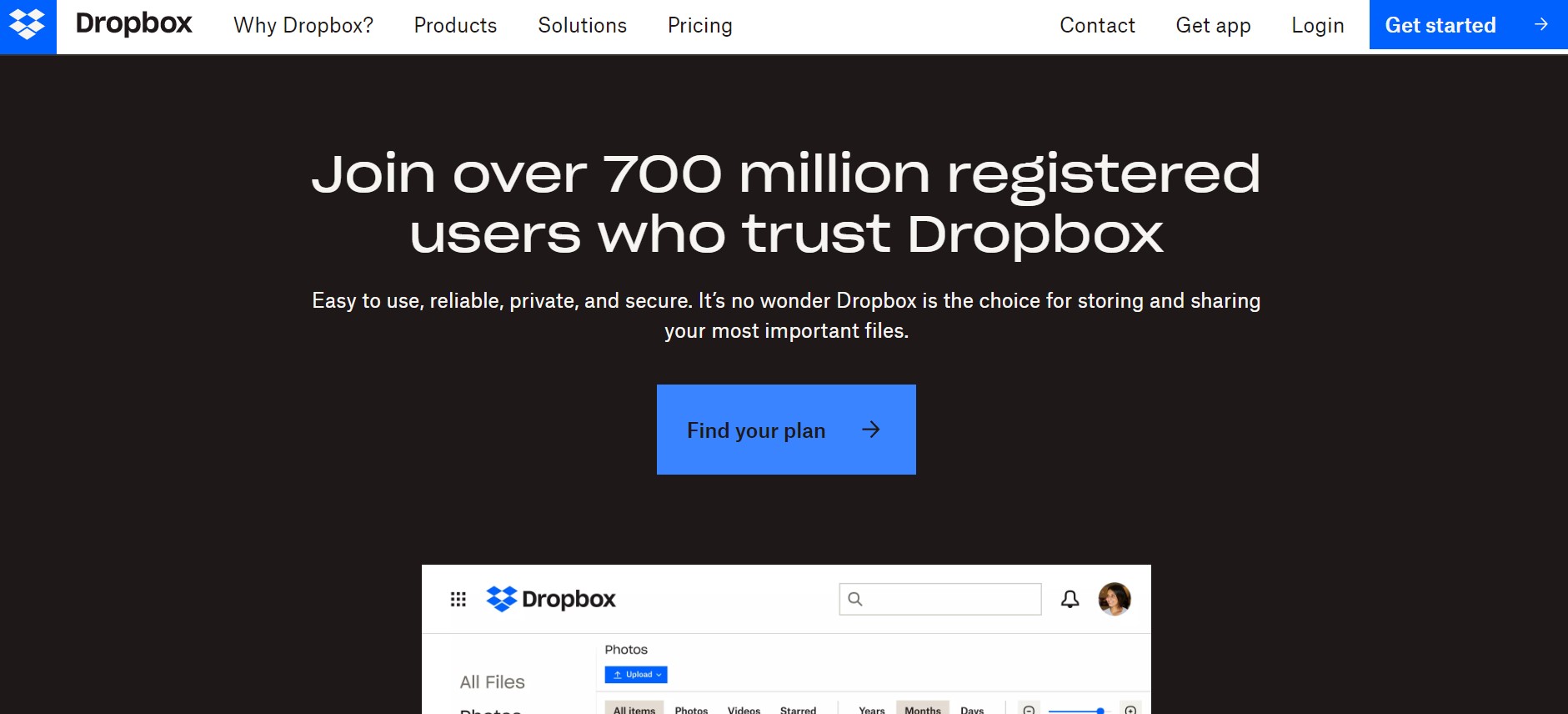Open the app grid launcher icon
1568x714 pixels.
(x=458, y=599)
